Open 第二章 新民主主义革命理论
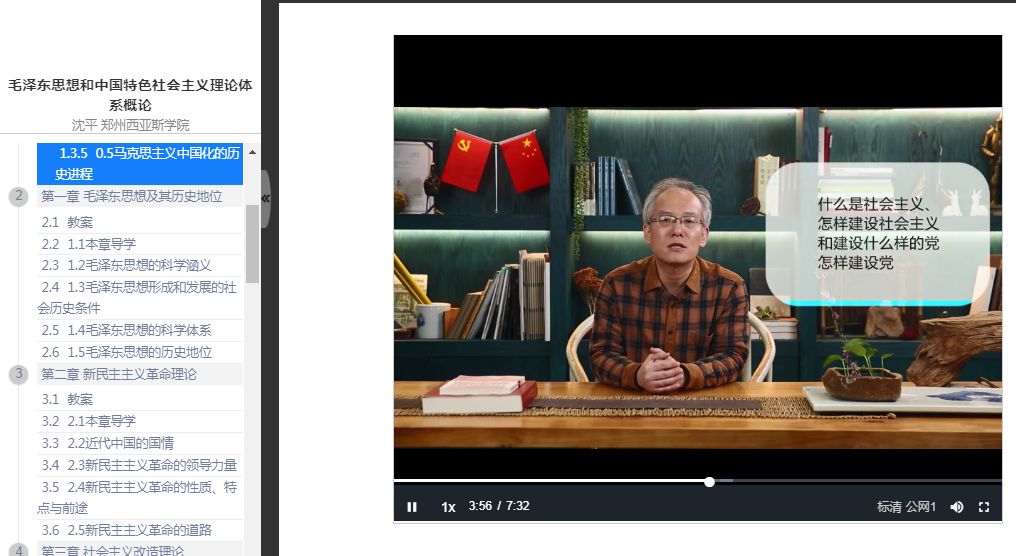Viewport: 1016px width, 556px height. click(x=118, y=374)
